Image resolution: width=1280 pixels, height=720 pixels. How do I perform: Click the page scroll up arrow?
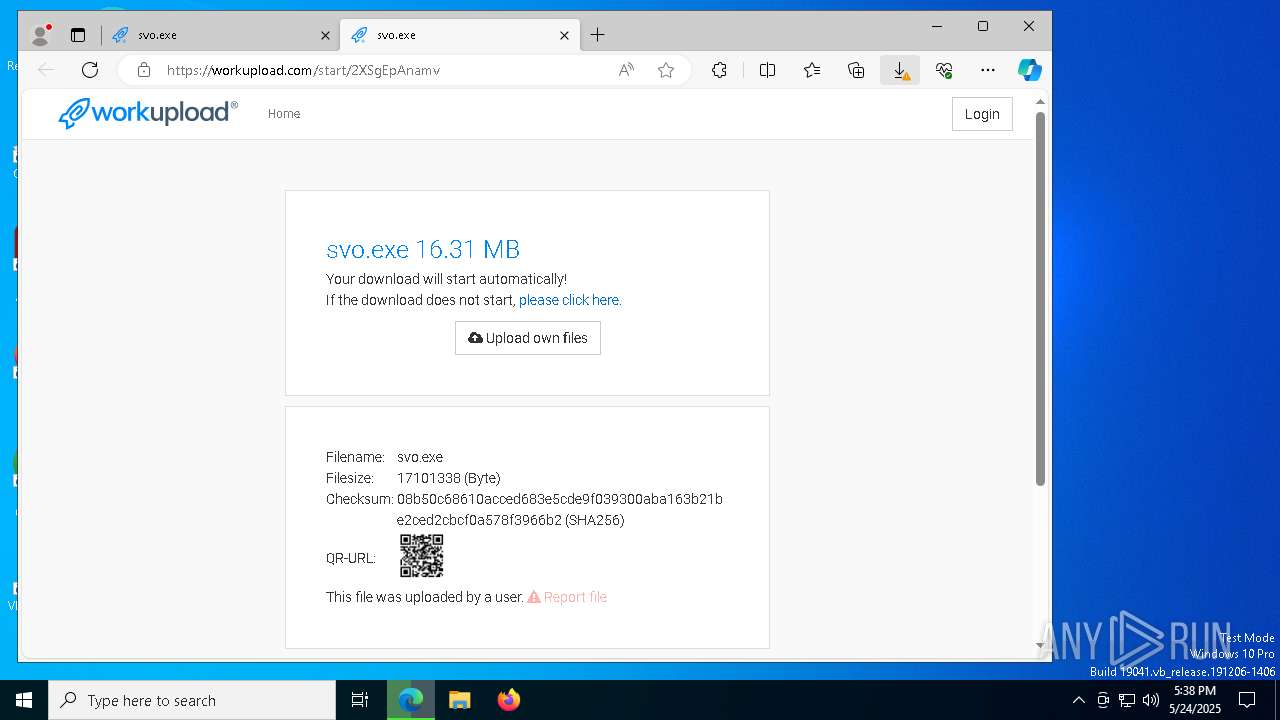pyautogui.click(x=1040, y=102)
